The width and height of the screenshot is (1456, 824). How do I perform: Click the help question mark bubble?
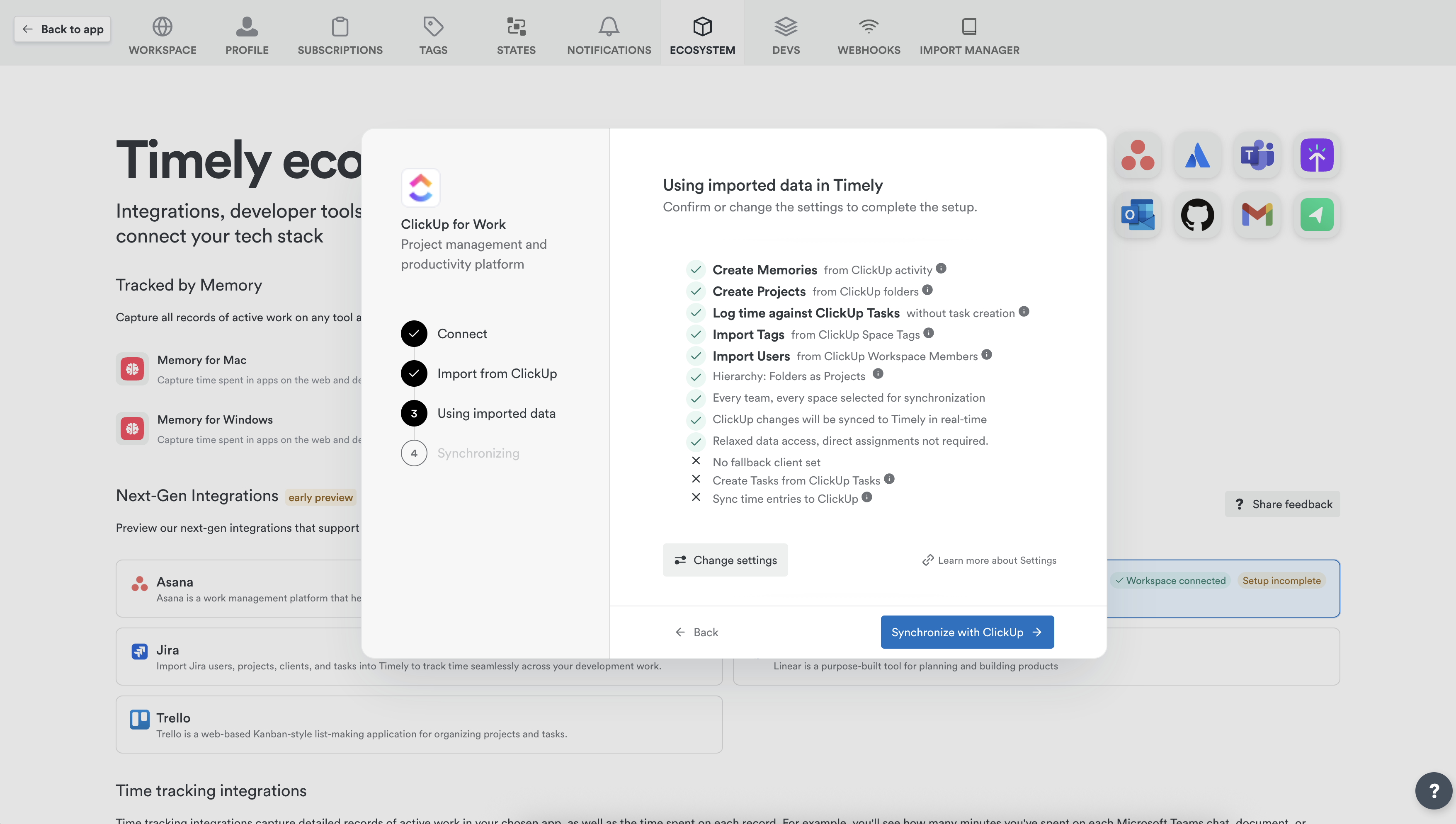[1434, 790]
